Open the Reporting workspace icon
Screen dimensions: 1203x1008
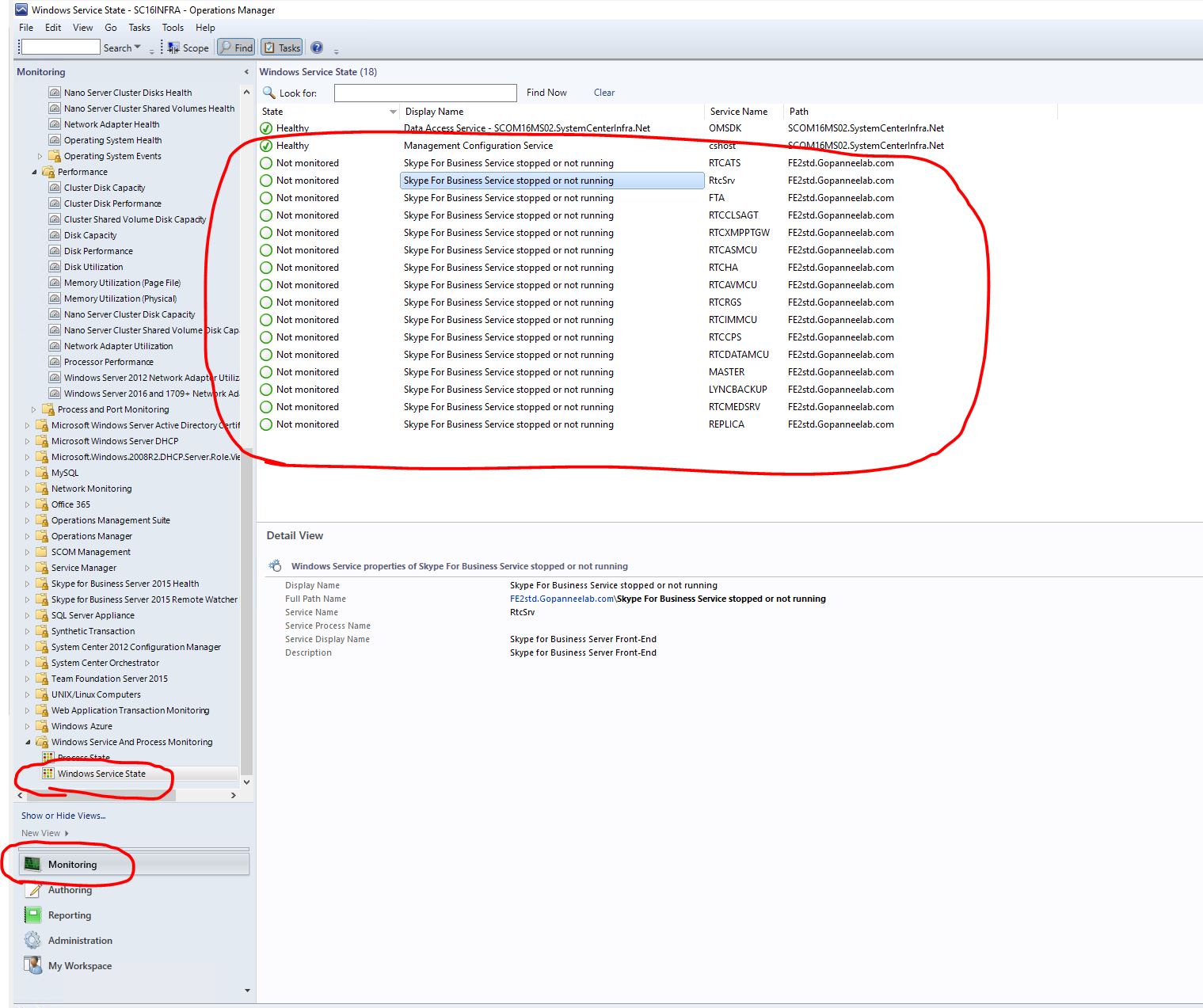click(32, 915)
